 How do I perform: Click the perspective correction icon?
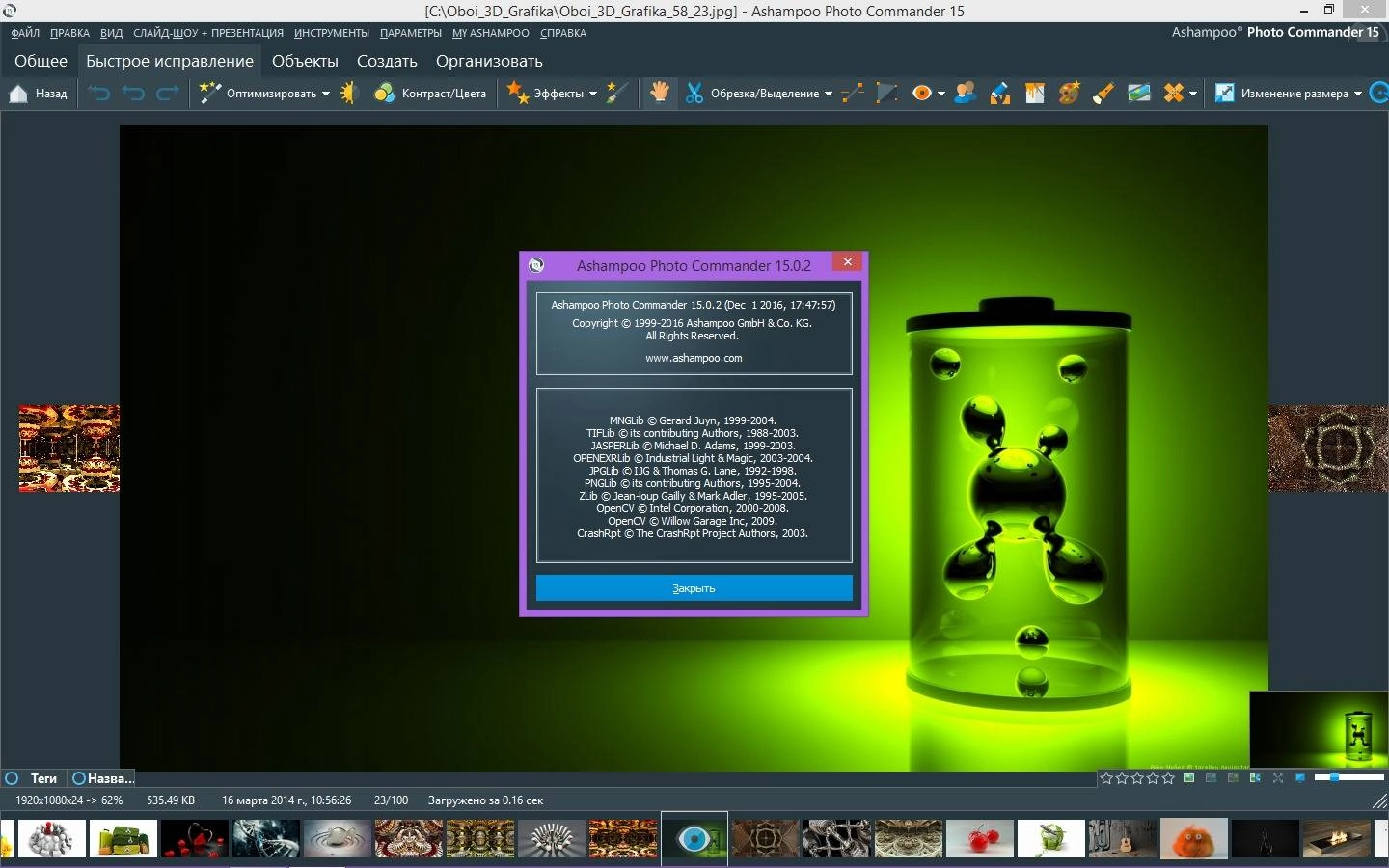point(887,94)
